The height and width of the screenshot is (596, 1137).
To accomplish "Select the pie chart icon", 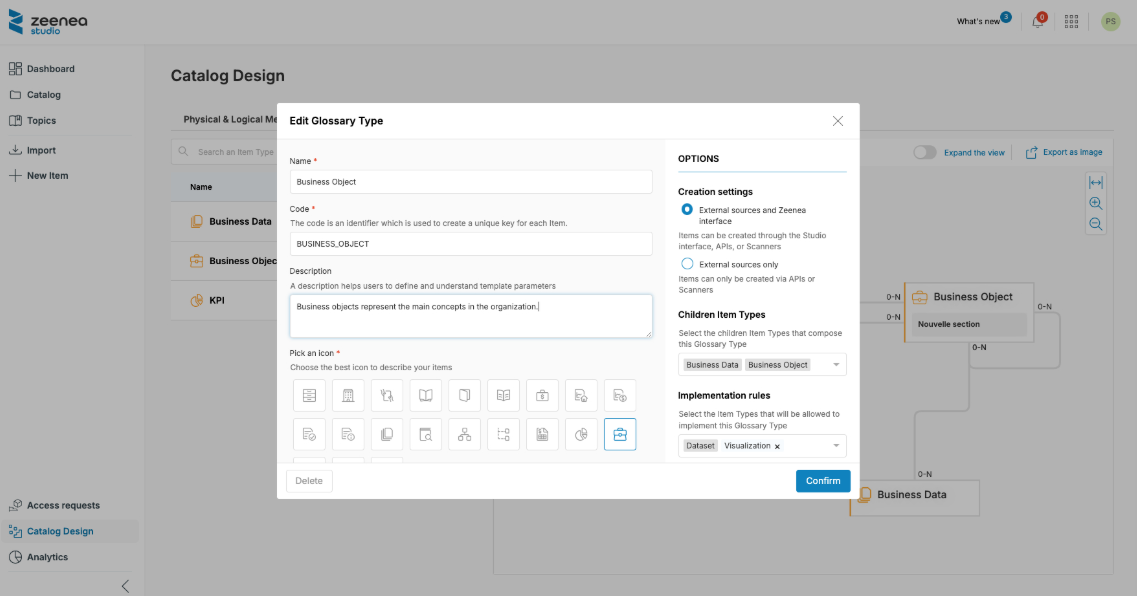I will click(x=581, y=435).
